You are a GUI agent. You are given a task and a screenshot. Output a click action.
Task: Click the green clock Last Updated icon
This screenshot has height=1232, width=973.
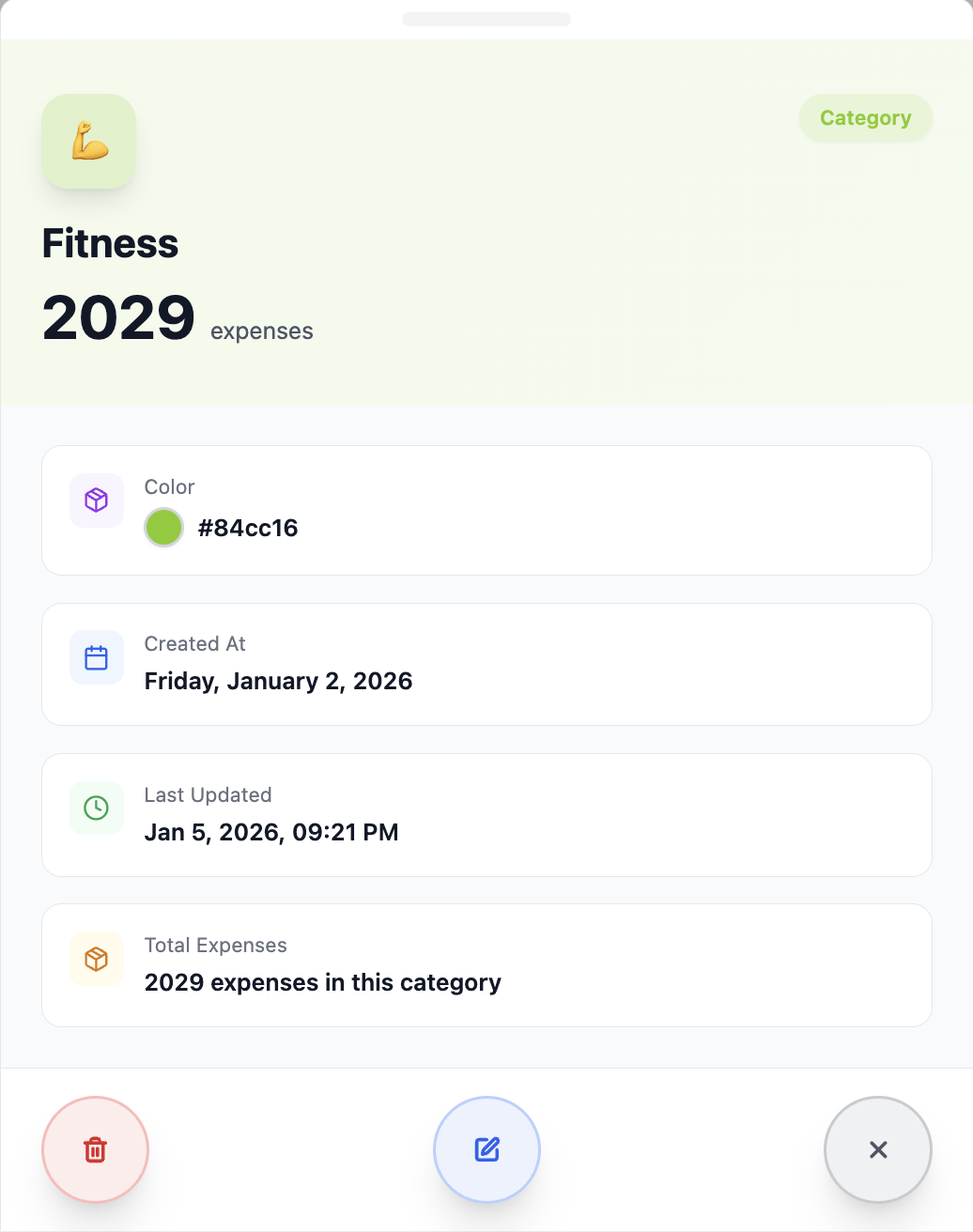97,808
